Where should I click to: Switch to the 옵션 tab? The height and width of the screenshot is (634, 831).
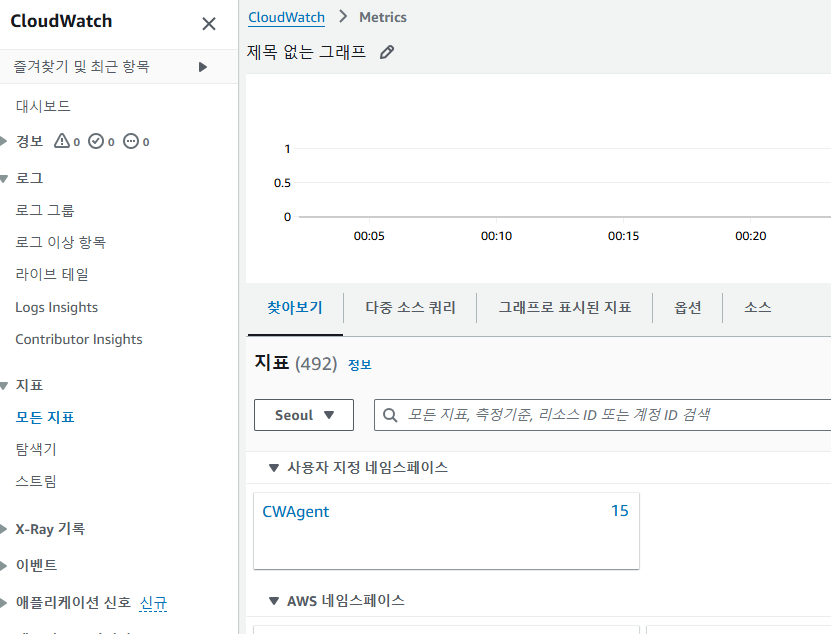click(x=687, y=307)
